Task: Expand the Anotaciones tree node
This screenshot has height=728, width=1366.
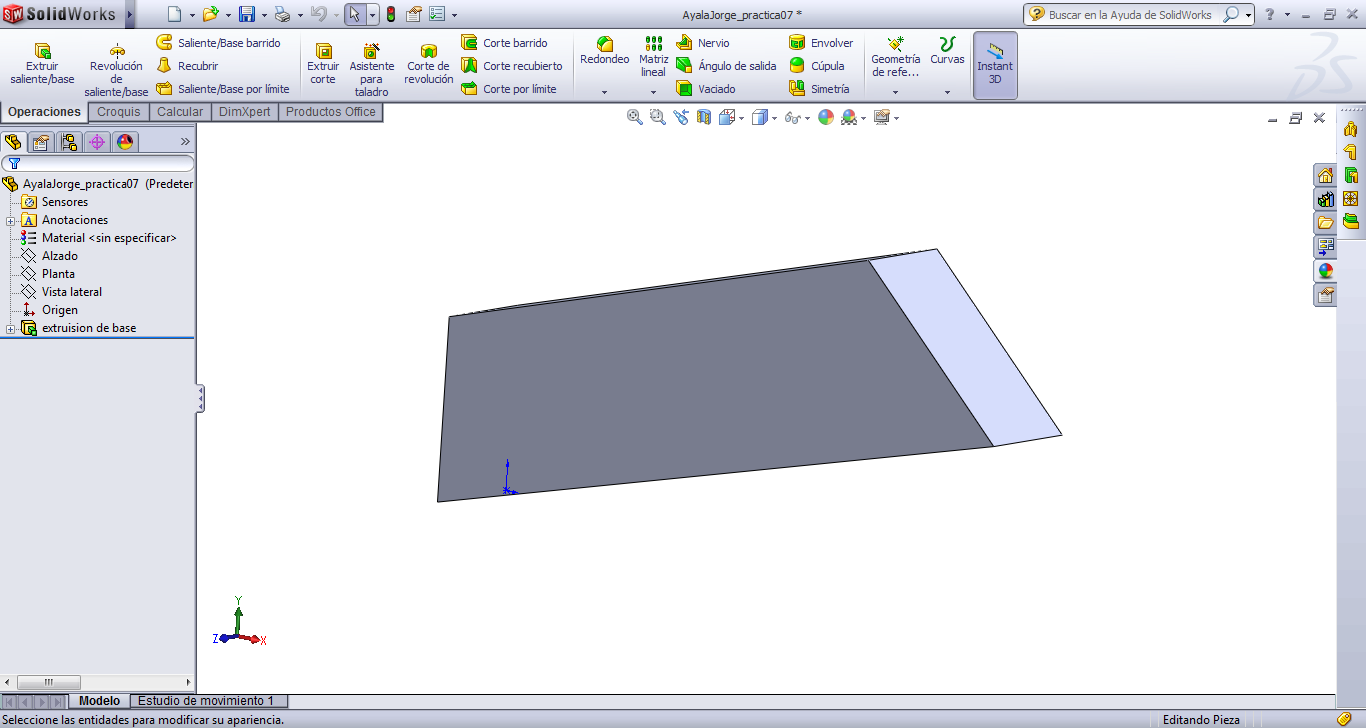Action: 9,219
